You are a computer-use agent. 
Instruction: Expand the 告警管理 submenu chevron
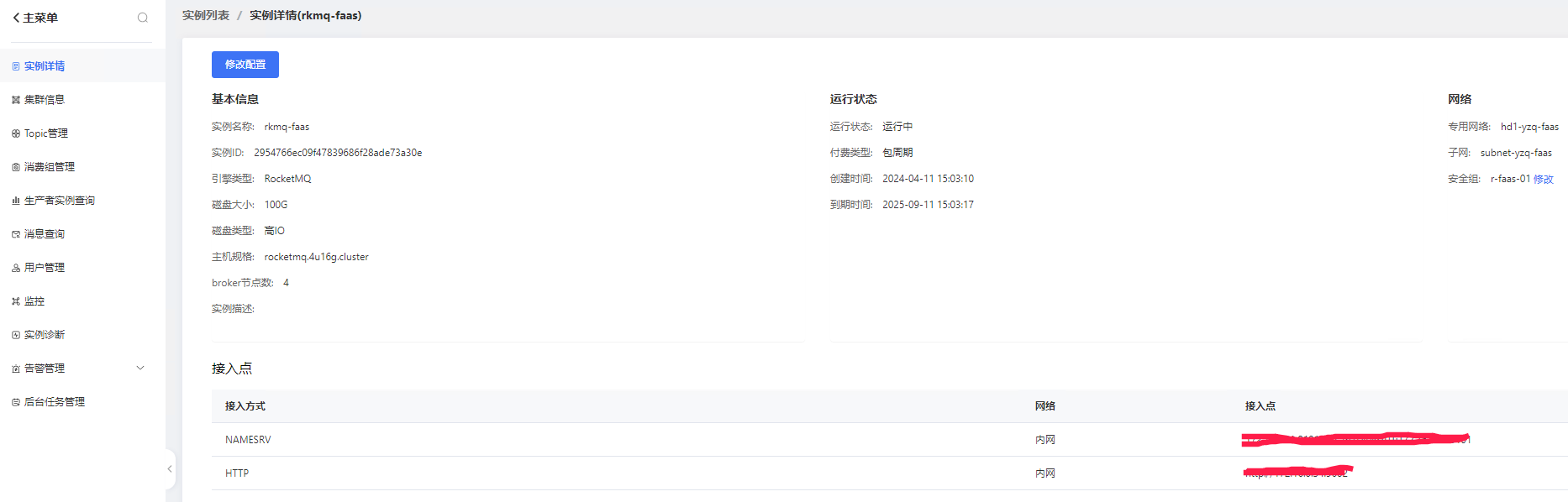[140, 368]
